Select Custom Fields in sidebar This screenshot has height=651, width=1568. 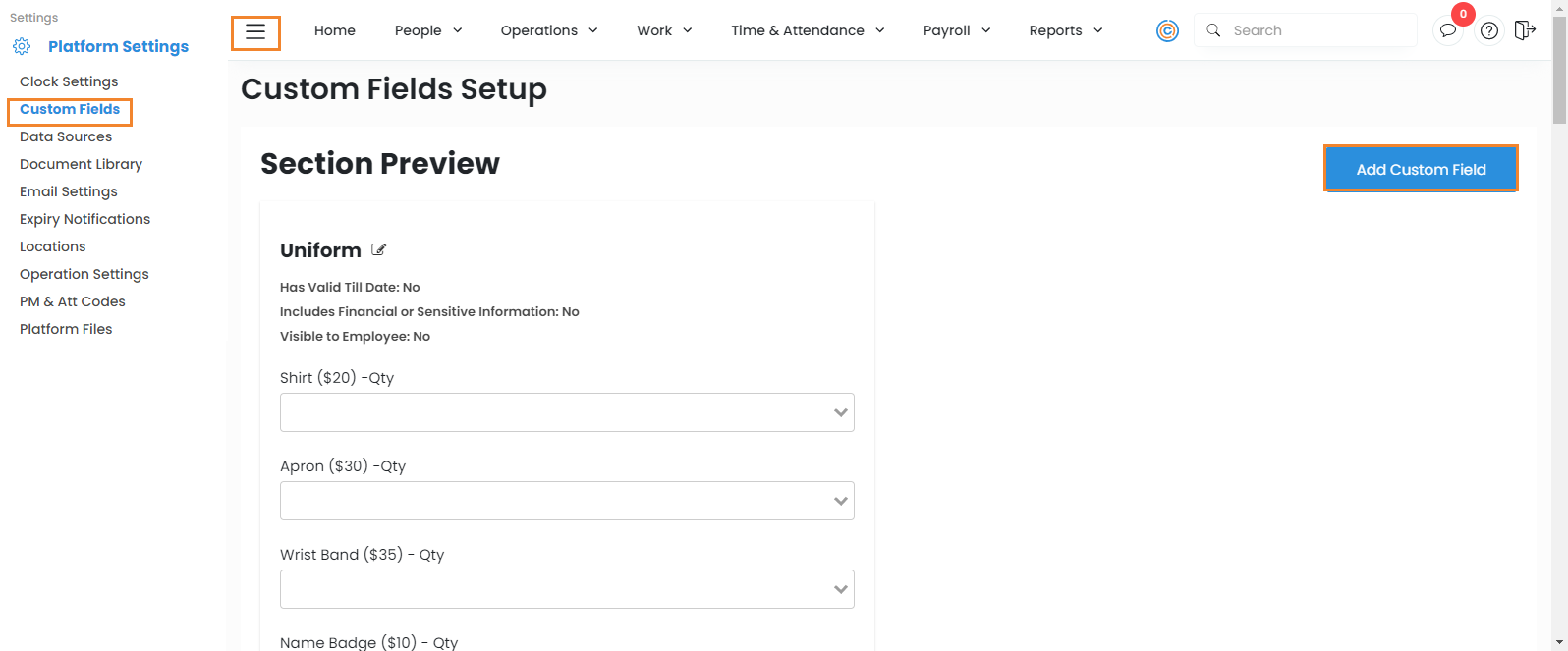(70, 109)
